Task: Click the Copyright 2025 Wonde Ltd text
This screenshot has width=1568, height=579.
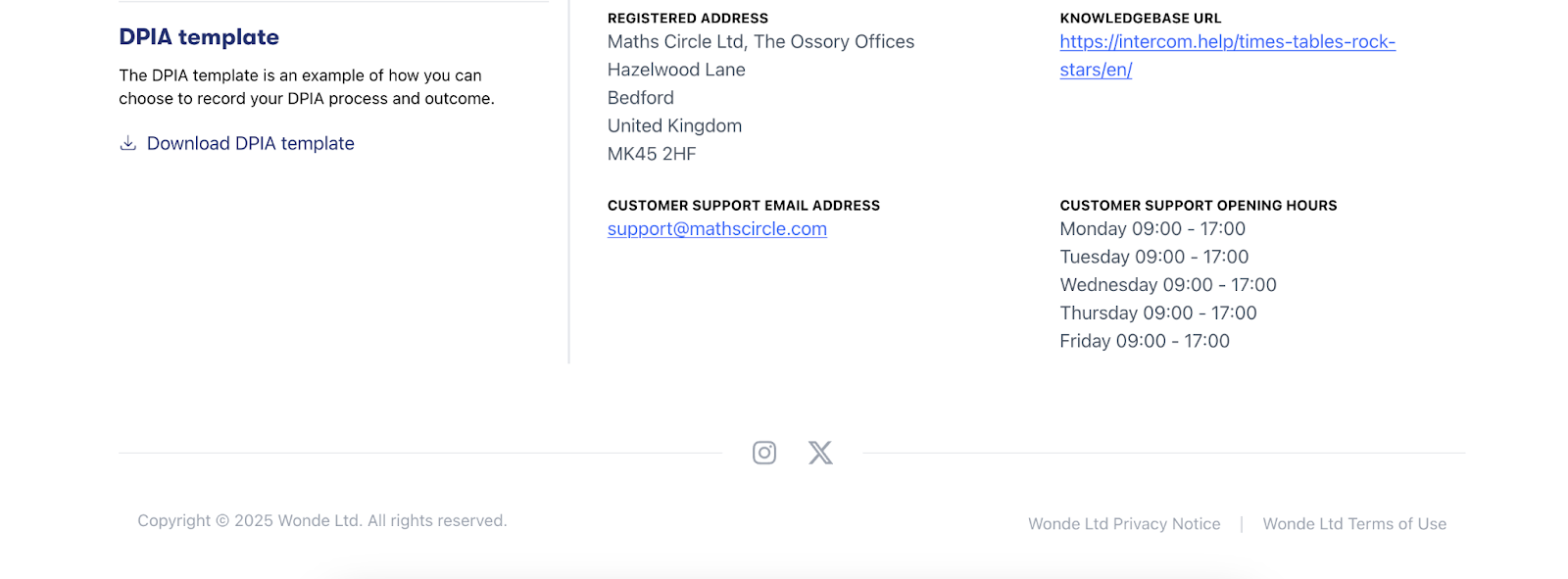Action: (322, 521)
